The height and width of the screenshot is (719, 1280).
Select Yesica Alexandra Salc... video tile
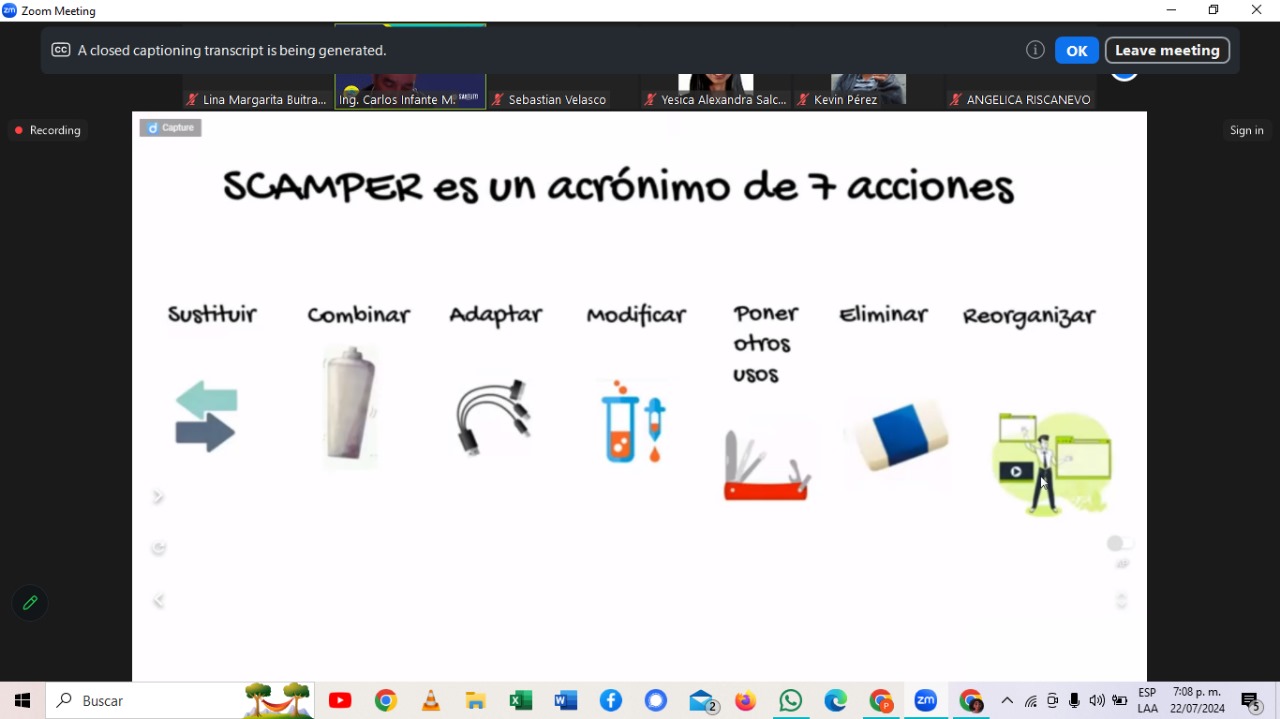tap(715, 92)
